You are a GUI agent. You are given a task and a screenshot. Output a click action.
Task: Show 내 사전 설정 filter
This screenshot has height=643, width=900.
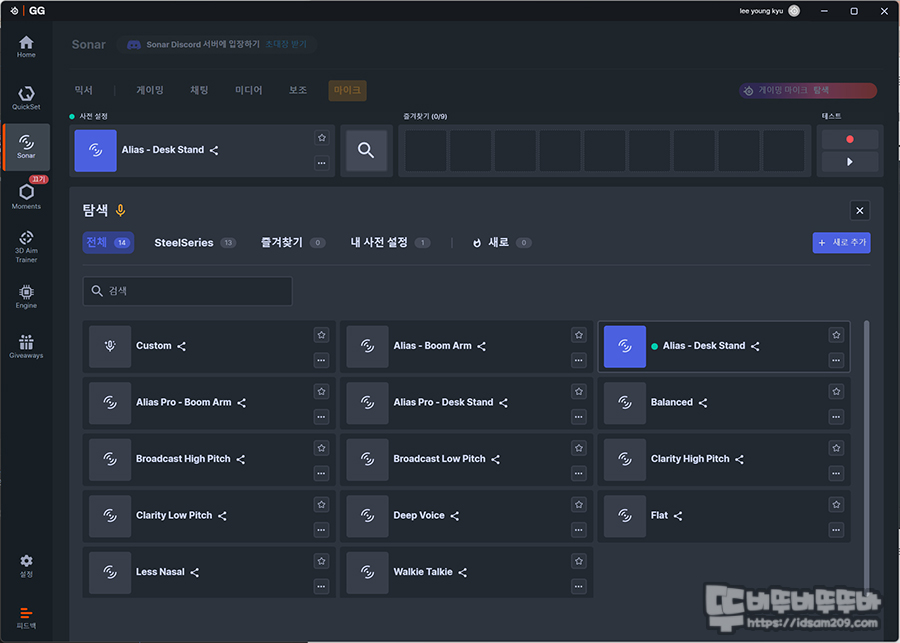point(390,243)
